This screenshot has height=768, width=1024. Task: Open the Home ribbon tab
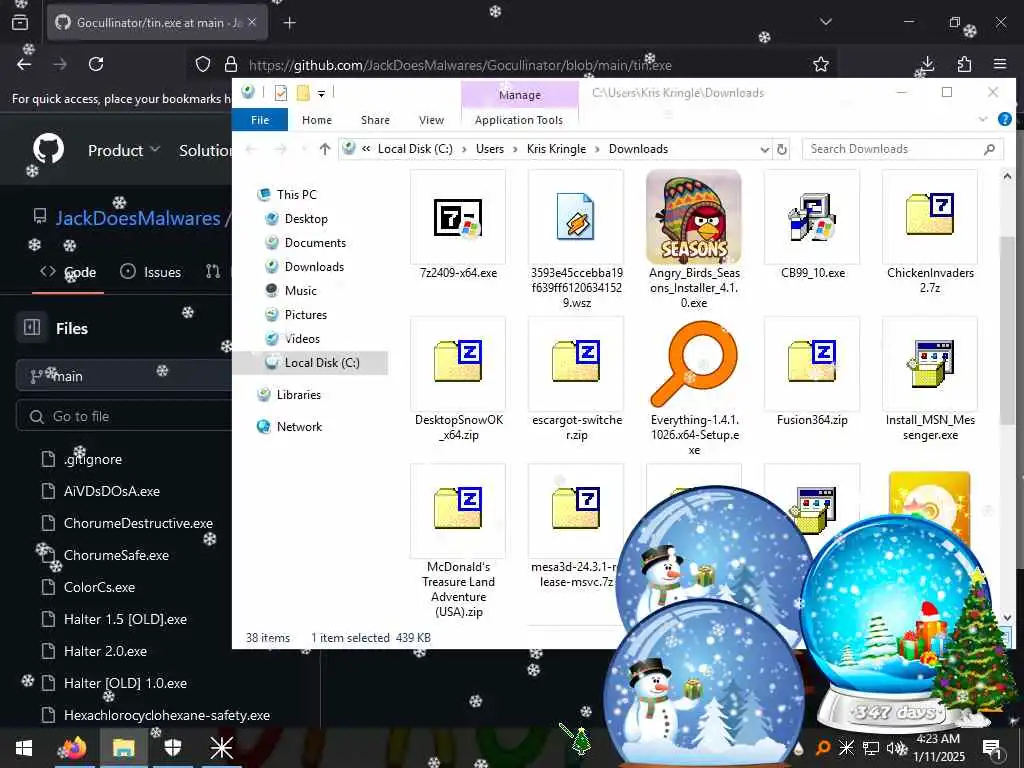(317, 120)
